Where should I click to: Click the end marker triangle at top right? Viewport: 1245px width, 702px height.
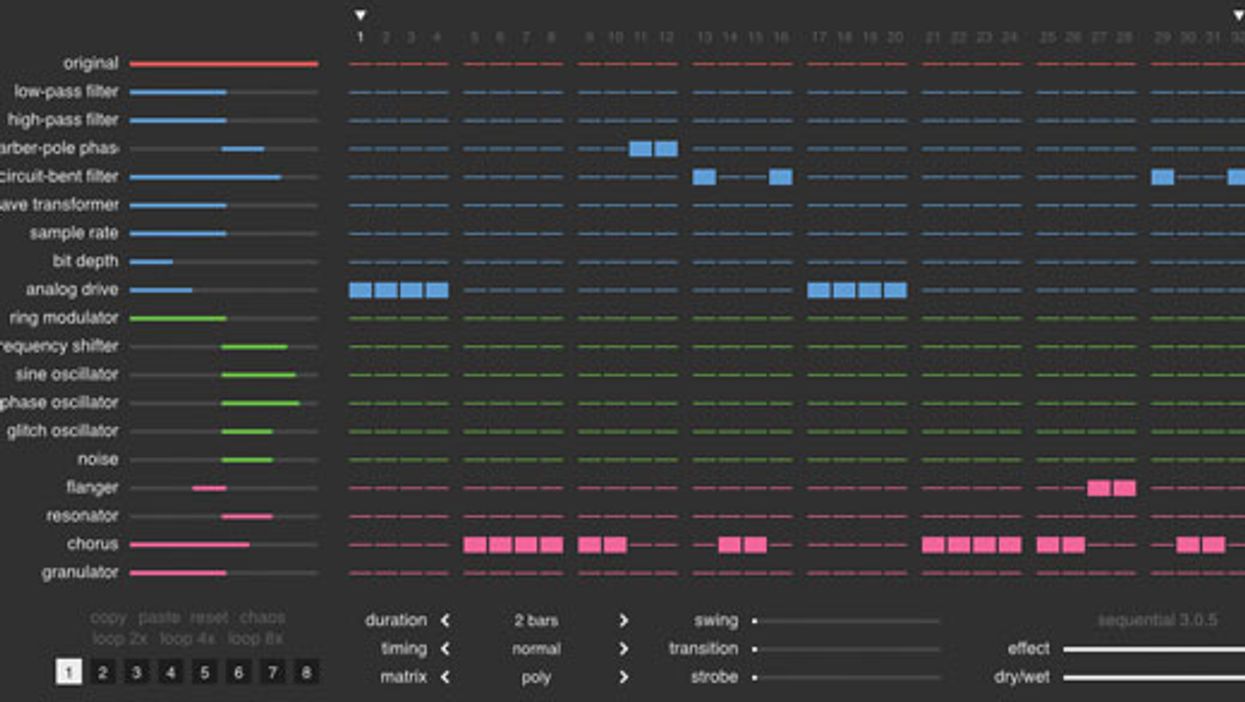(1238, 15)
